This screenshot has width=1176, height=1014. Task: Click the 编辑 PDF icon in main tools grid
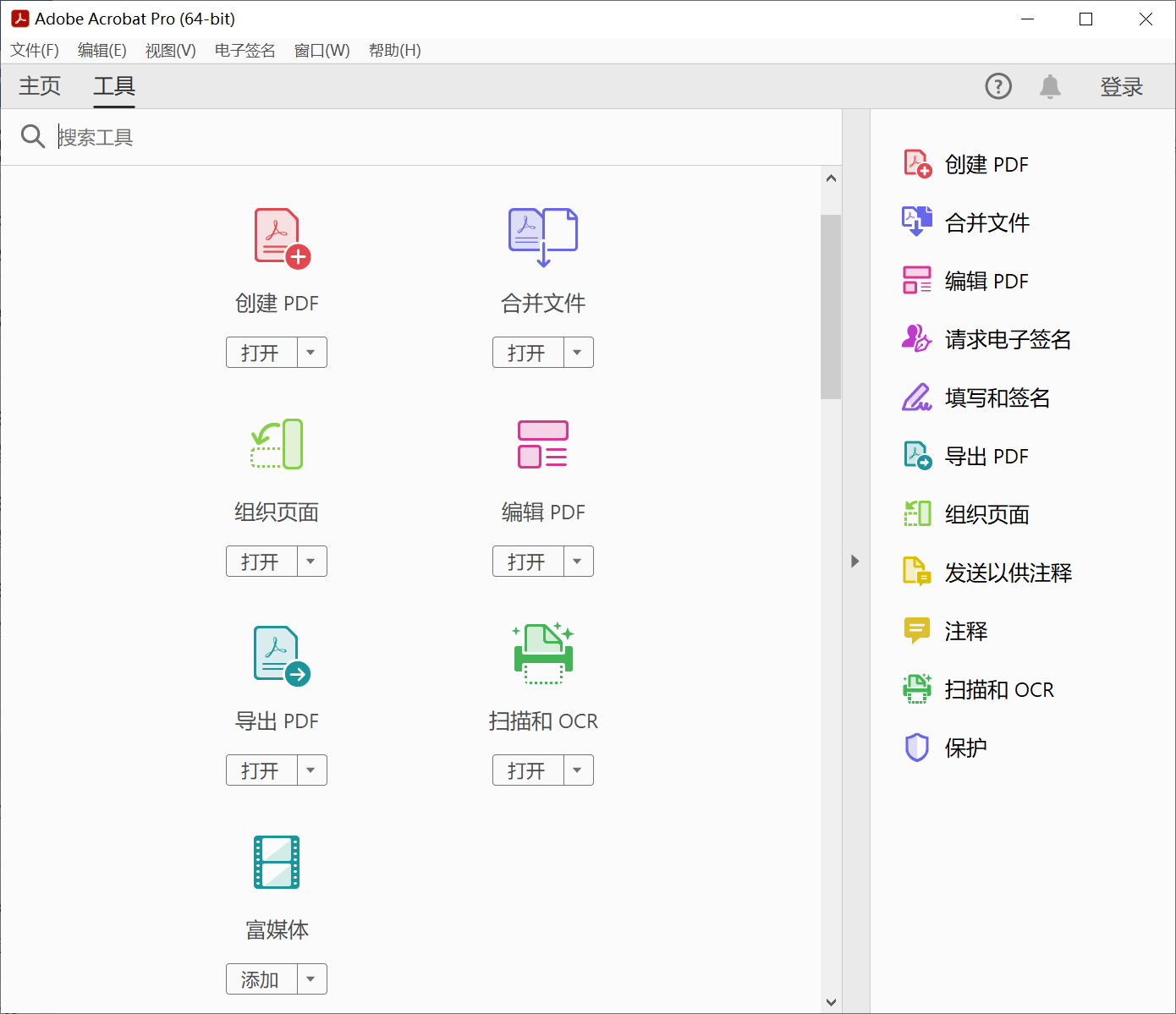pos(543,444)
